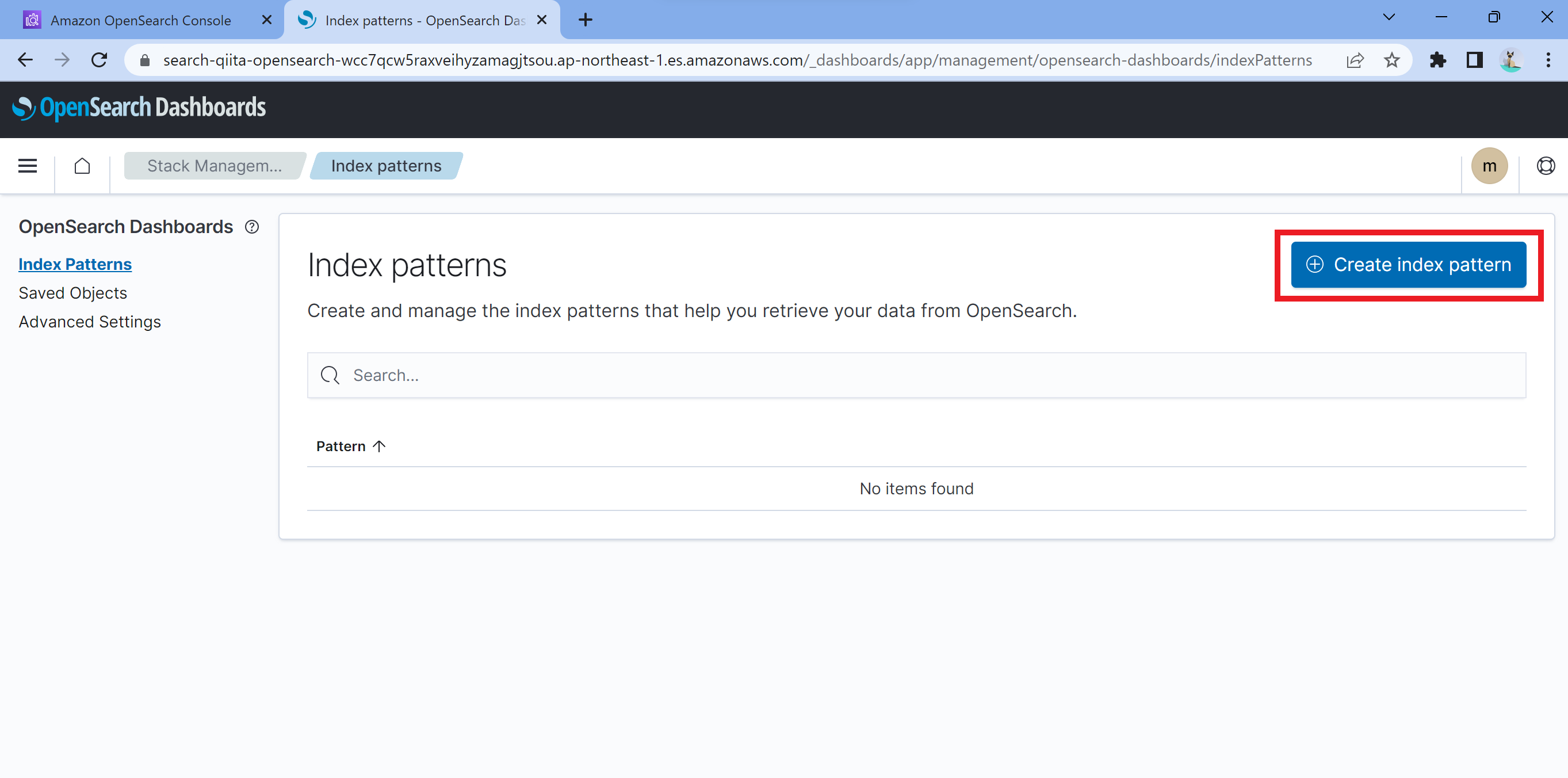Open Stack Management breadcrumb
The width and height of the screenshot is (1568, 778).
click(x=214, y=166)
